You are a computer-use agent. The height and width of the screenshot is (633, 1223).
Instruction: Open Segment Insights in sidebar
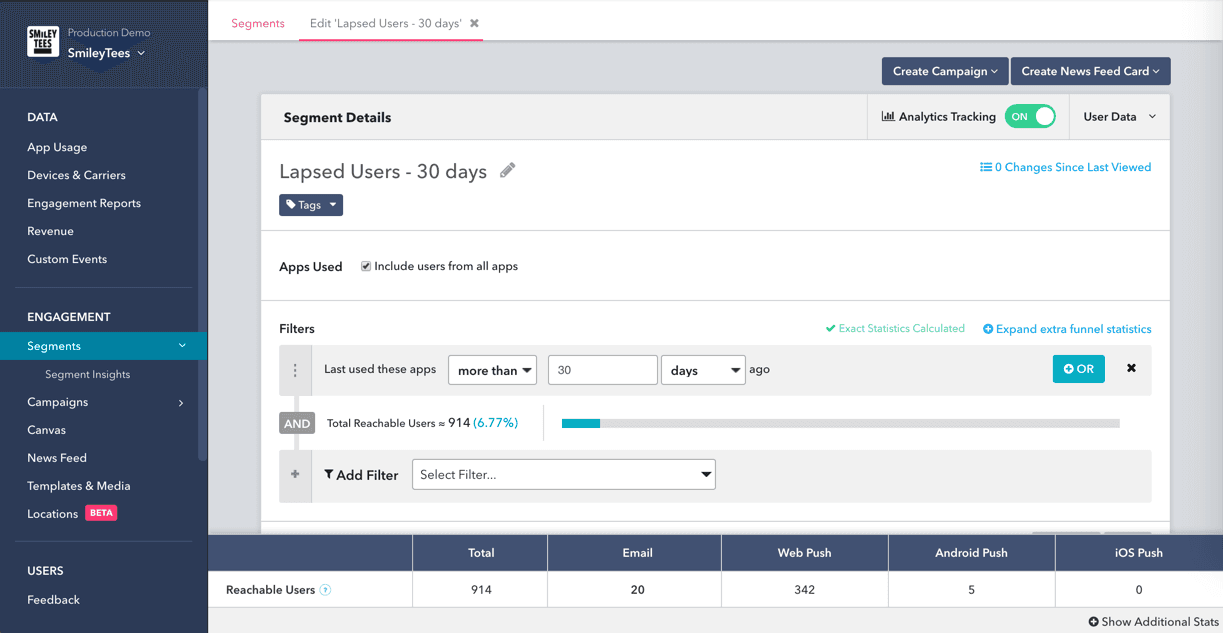(x=88, y=374)
